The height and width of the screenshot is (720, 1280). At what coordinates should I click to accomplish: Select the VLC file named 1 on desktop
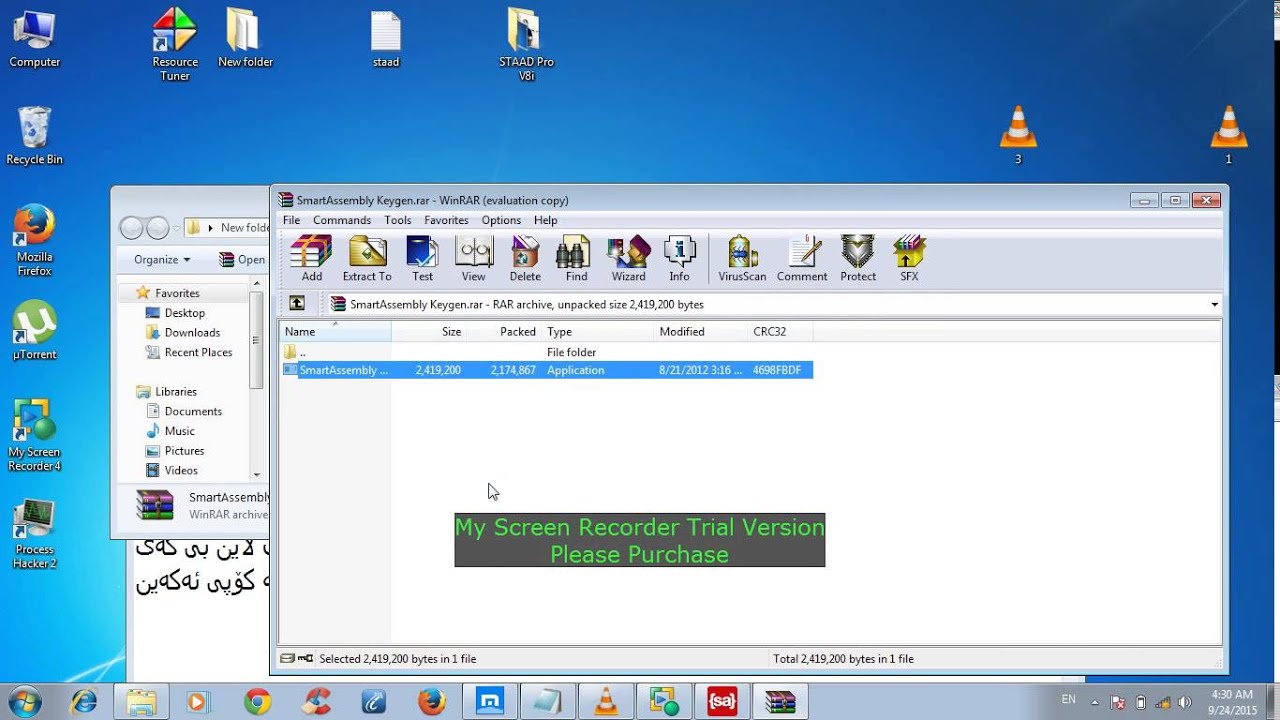(x=1229, y=135)
